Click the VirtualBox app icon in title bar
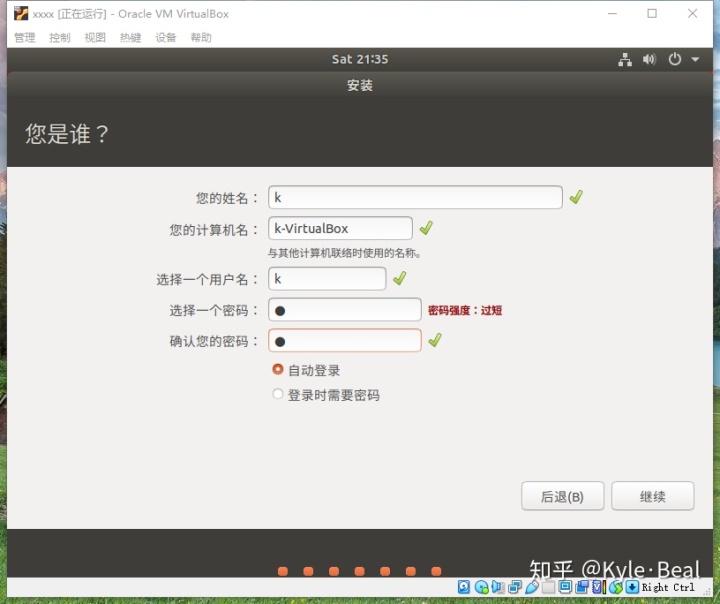Screen dimensions: 720x604 tap(21, 14)
